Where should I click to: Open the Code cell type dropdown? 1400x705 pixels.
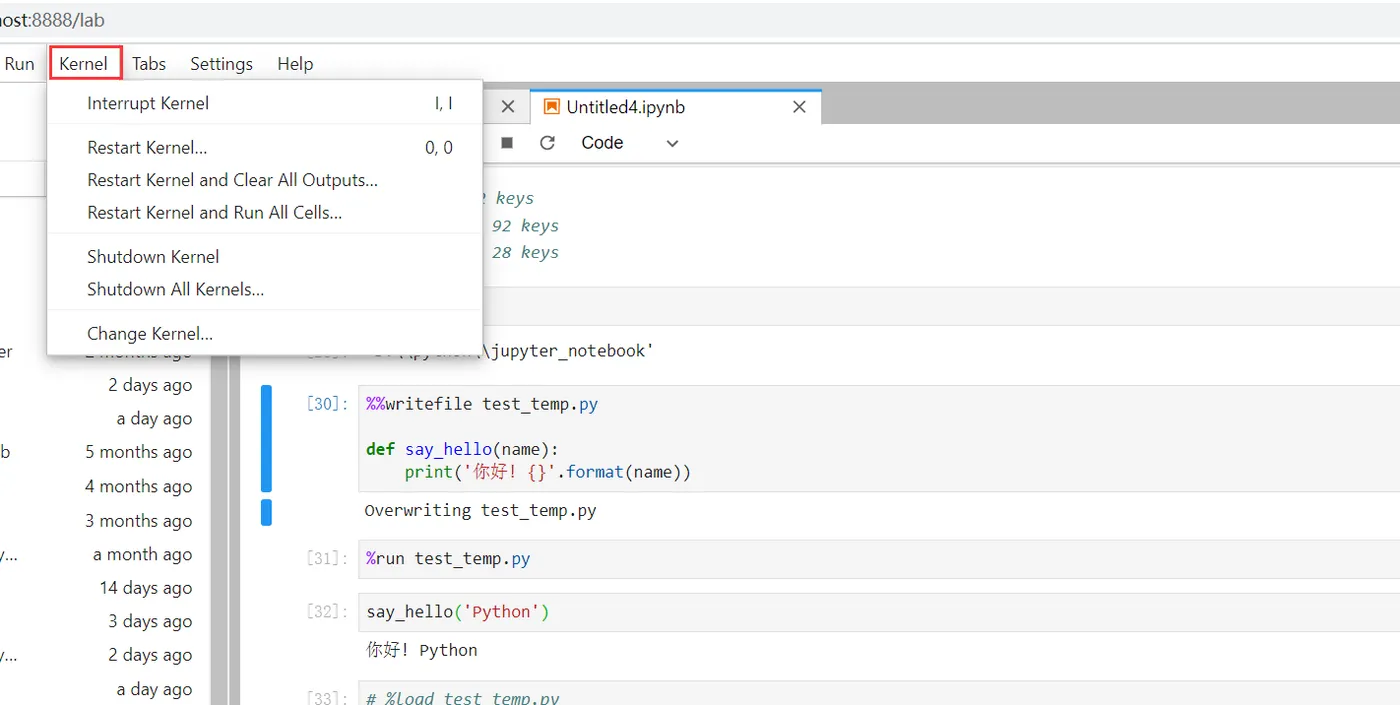click(x=630, y=143)
